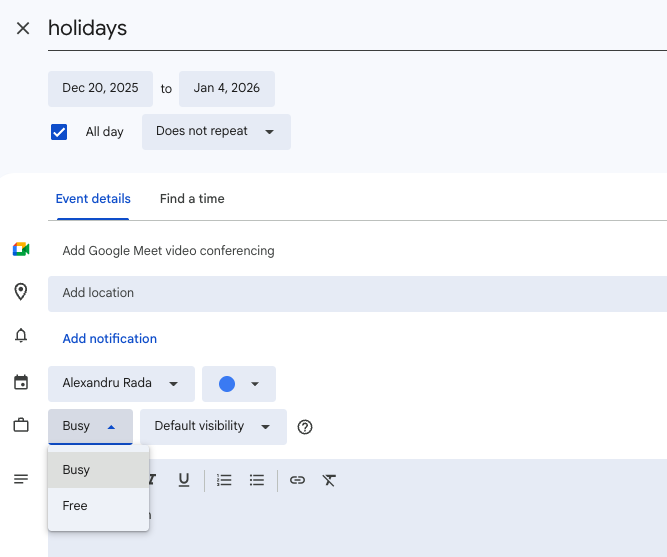The image size is (667, 557).
Task: Click the Google Meet camera icon
Action: (x=21, y=250)
